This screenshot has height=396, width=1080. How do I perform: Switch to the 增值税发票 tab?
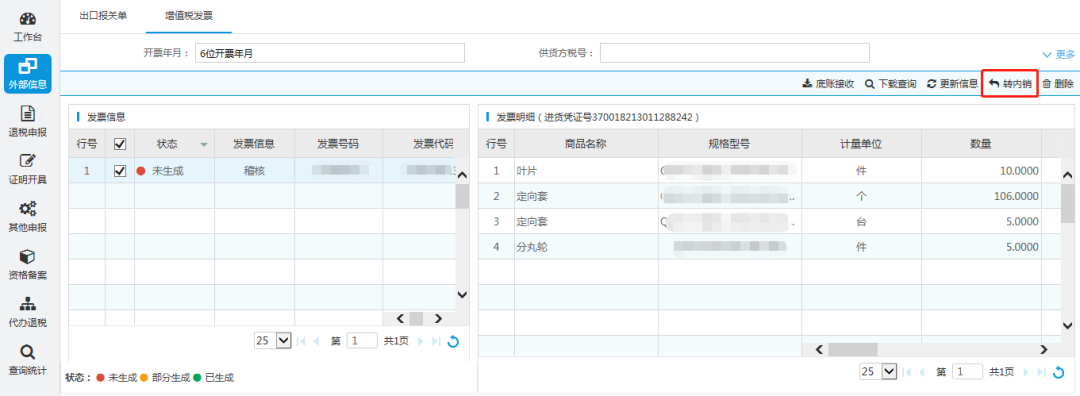(x=189, y=15)
